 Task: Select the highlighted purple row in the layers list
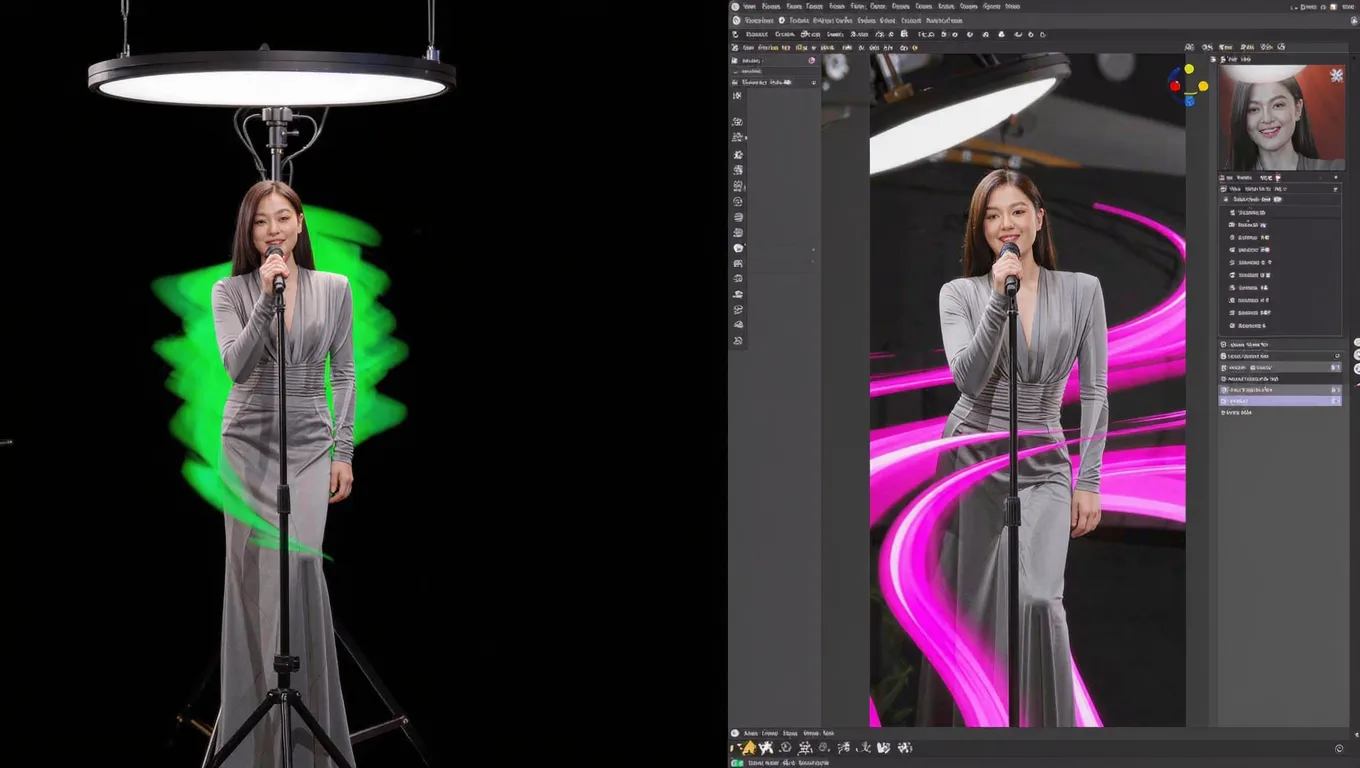click(x=1280, y=400)
